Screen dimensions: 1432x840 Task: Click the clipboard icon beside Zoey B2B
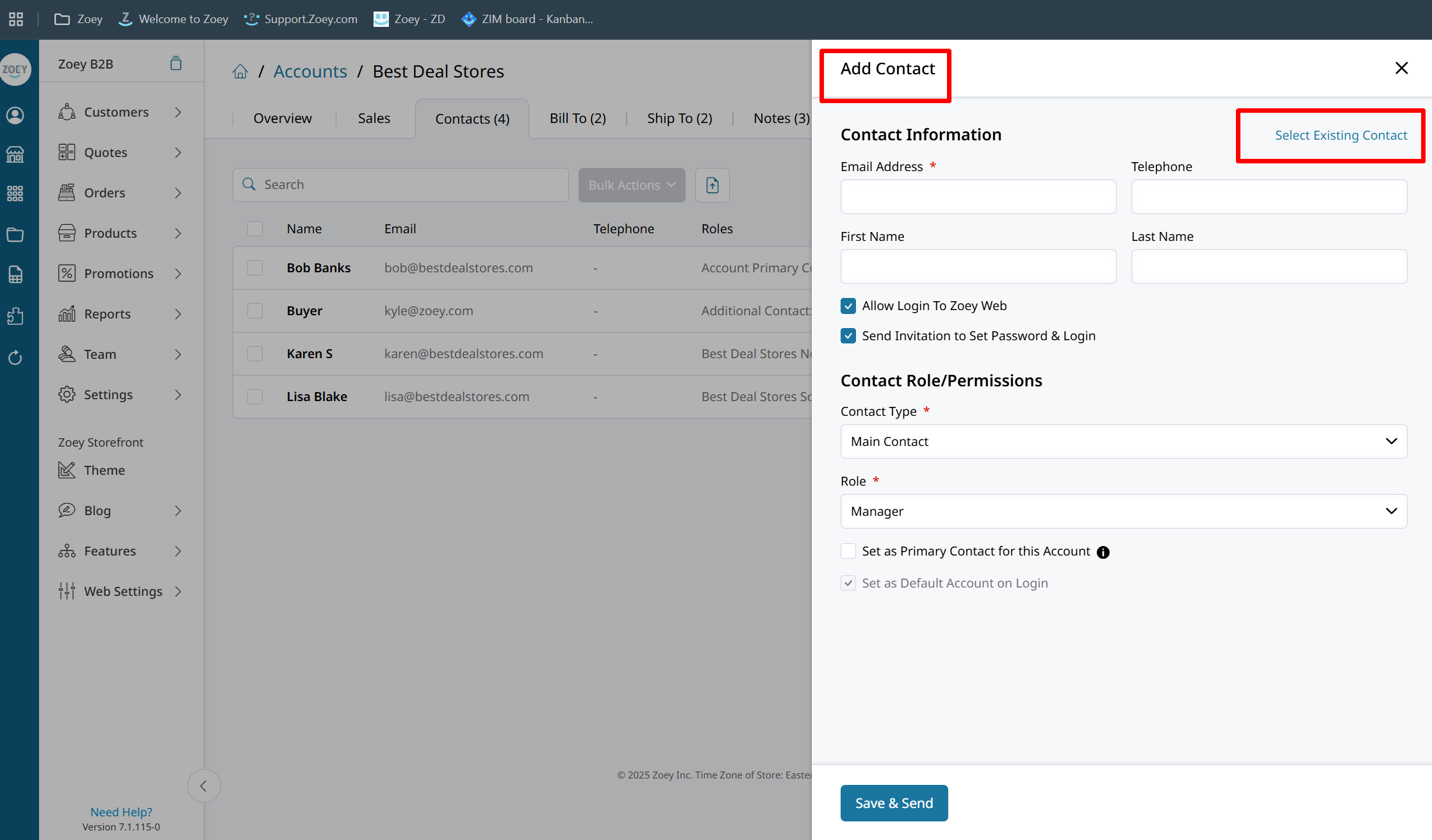[x=176, y=63]
